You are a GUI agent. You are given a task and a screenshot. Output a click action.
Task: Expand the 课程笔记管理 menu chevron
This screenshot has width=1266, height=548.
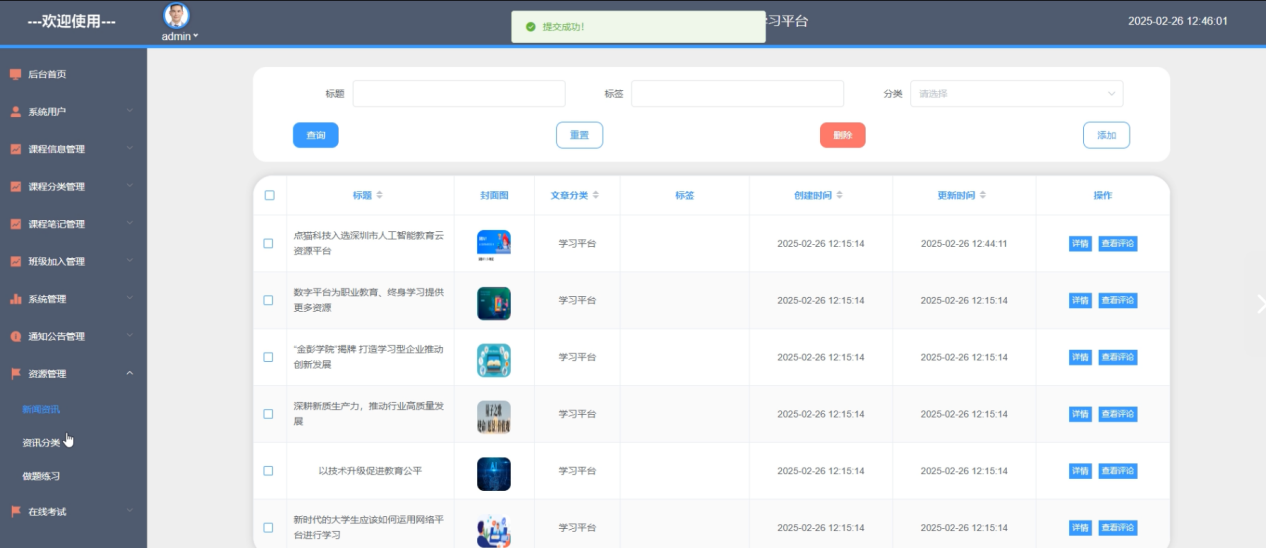click(x=129, y=224)
